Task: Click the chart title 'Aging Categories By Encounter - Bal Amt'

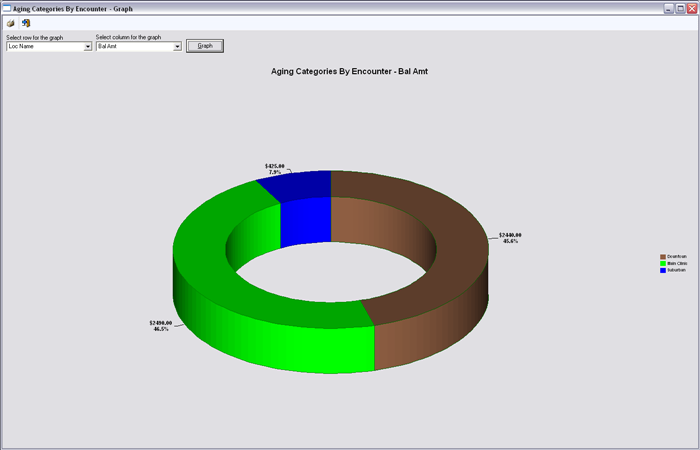Action: pos(349,71)
